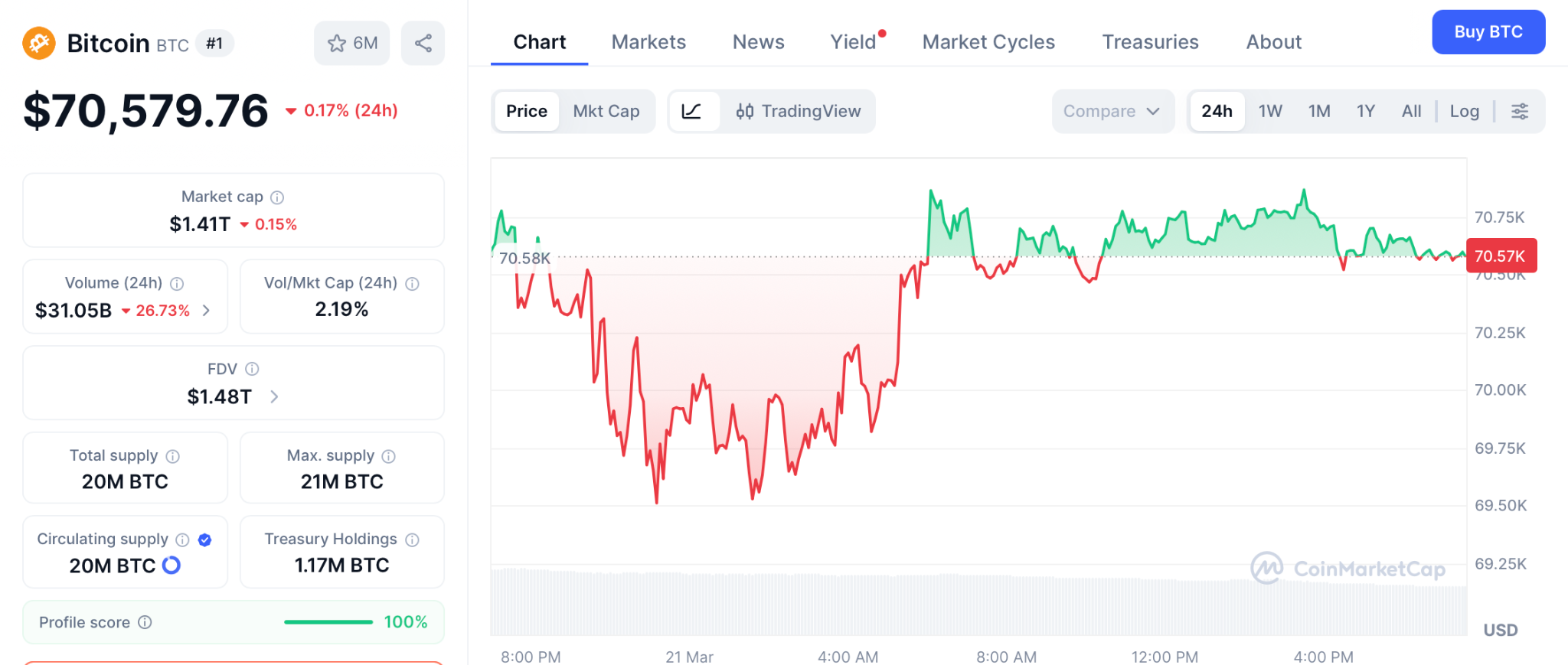The image size is (1568, 665).
Task: Click the share icon next to Bitcoin
Action: point(423,43)
